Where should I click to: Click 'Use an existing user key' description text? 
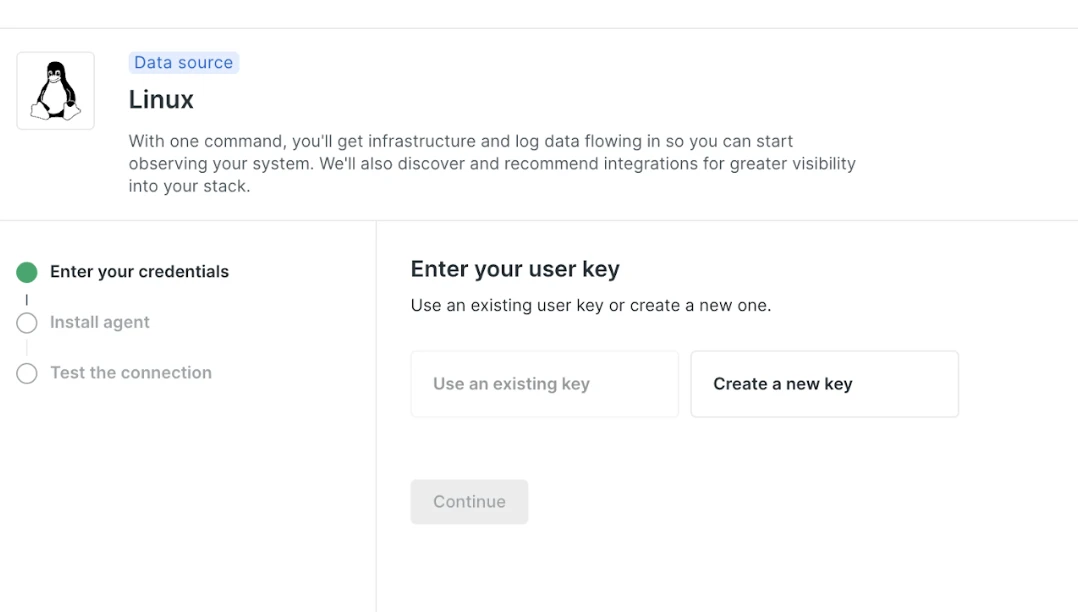(x=591, y=305)
